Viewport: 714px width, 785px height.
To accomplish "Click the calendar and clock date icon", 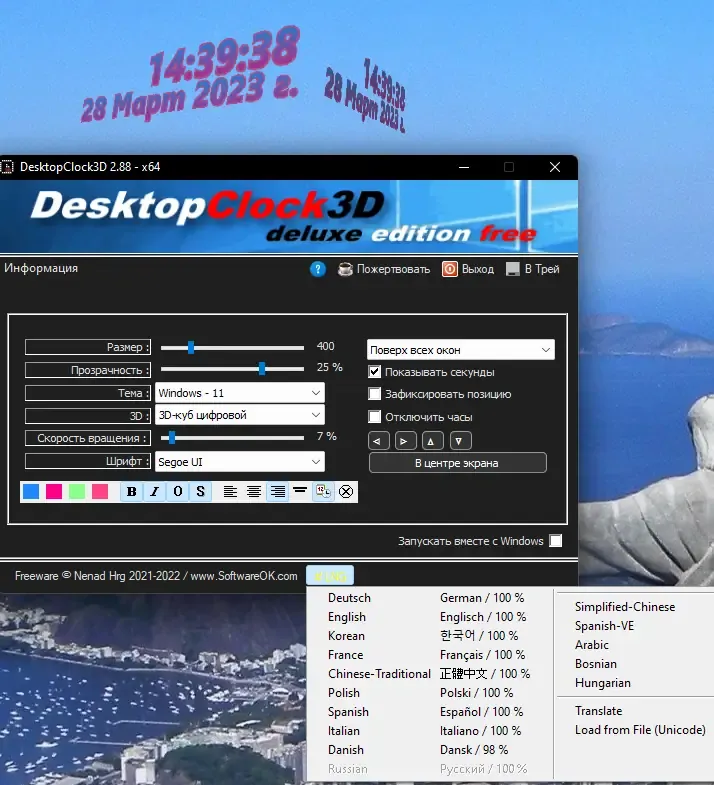I will point(323,492).
